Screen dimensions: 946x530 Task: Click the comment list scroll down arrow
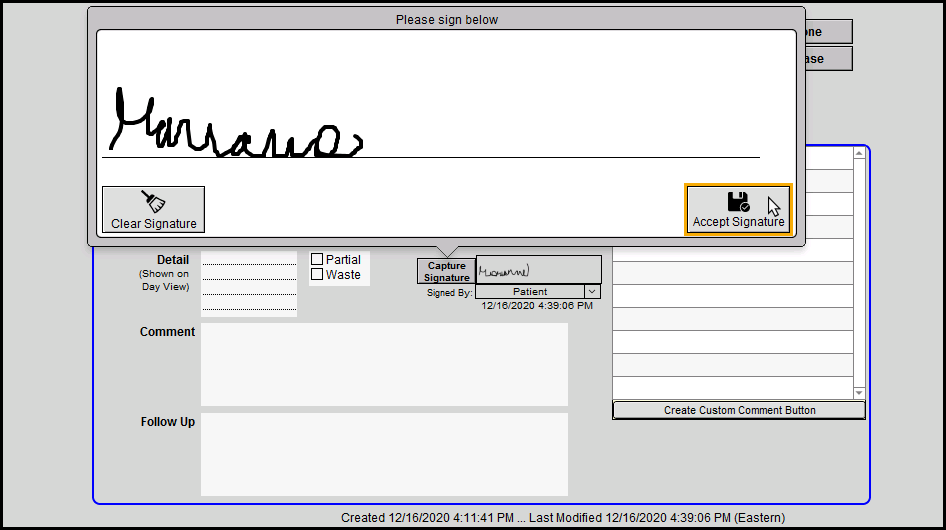pyautogui.click(x=859, y=393)
